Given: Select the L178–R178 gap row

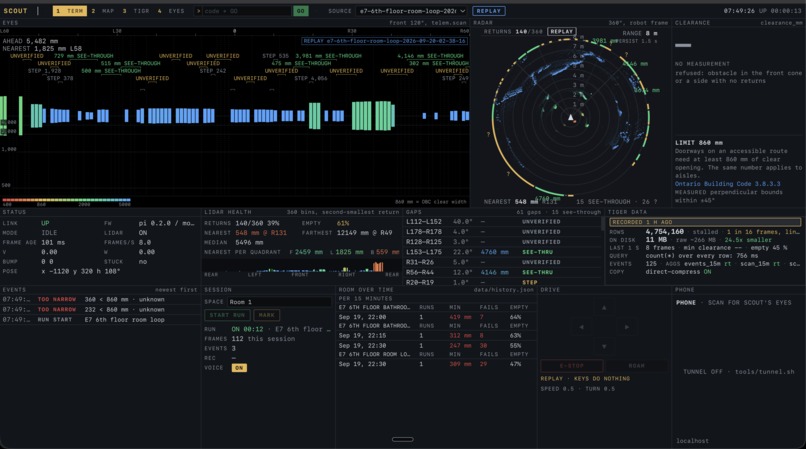Looking at the screenshot, I should [x=502, y=232].
